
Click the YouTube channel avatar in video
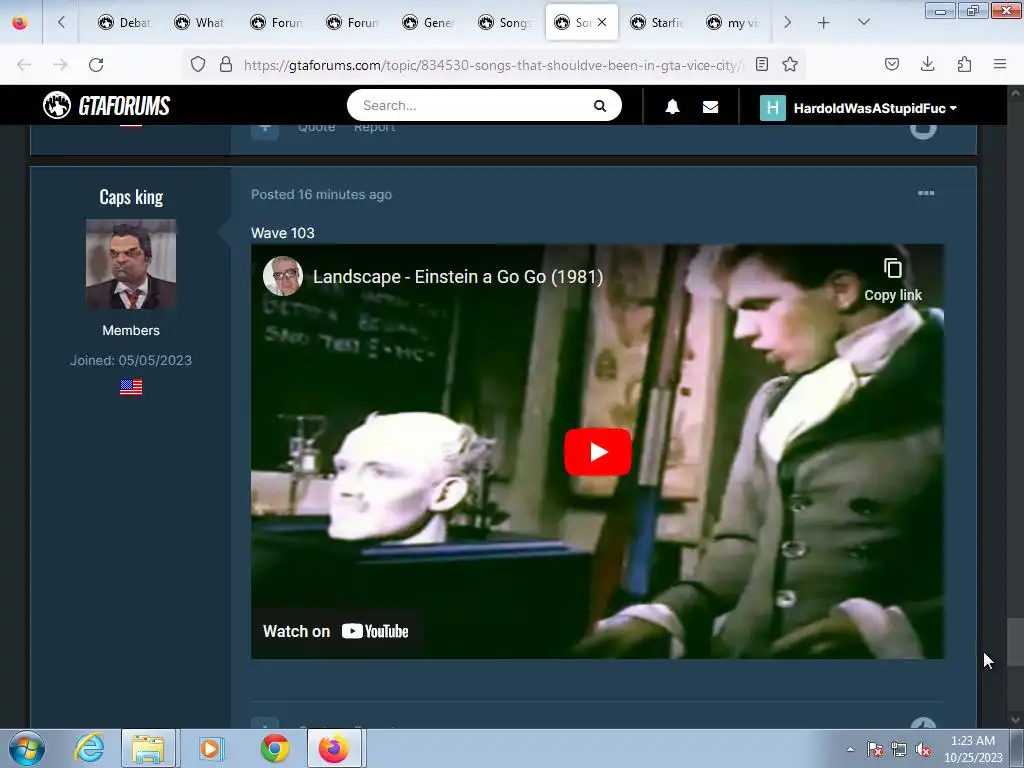(283, 276)
